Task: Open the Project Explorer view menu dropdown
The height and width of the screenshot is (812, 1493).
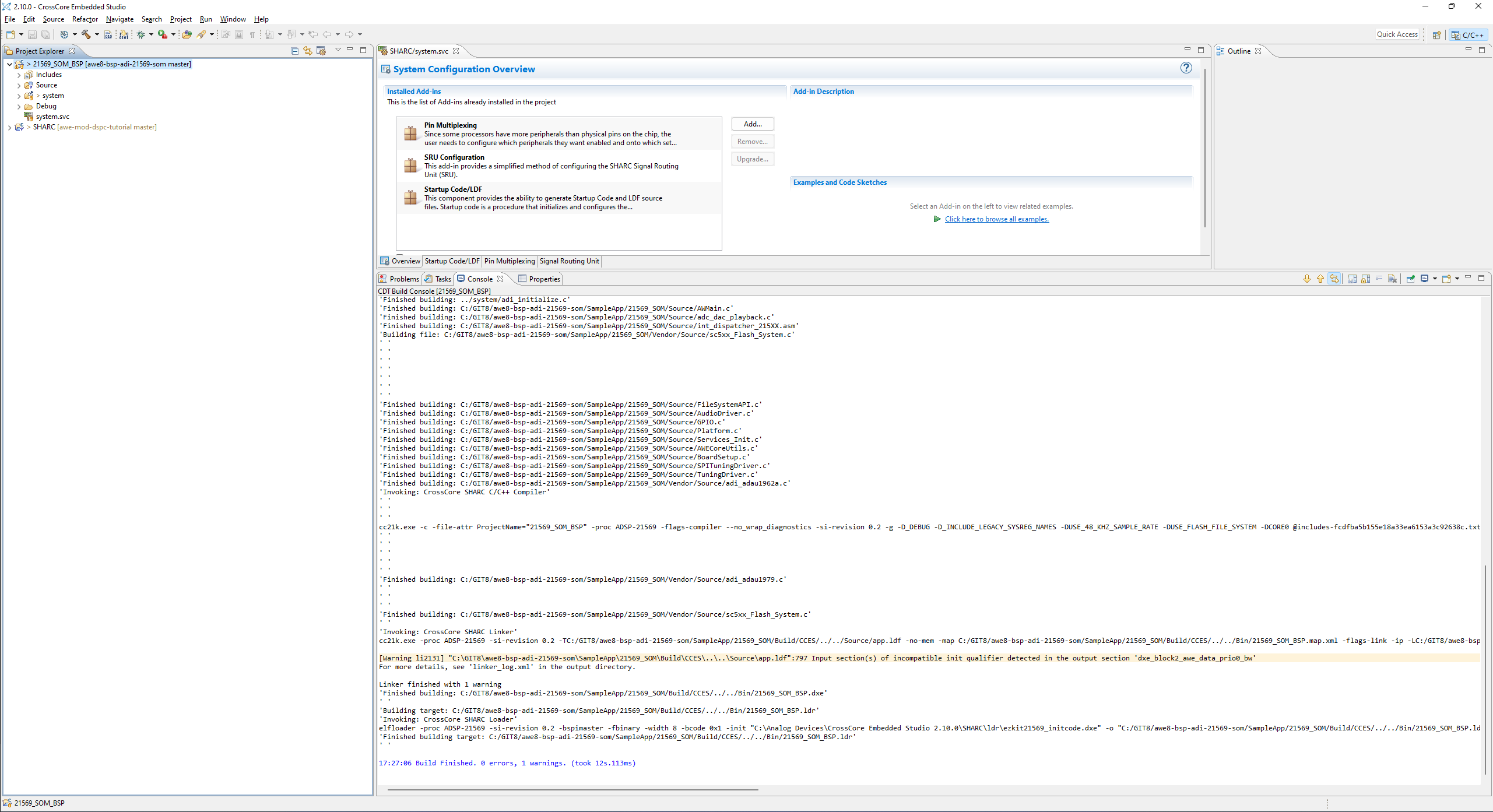Action: (x=338, y=50)
